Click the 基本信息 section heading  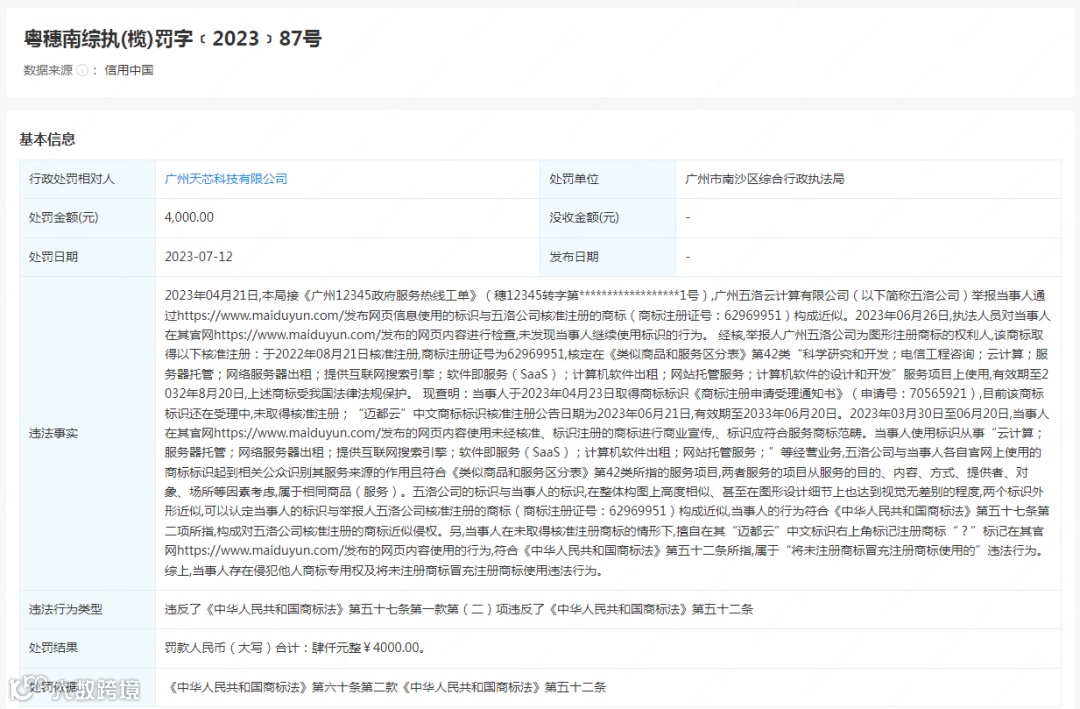click(47, 139)
